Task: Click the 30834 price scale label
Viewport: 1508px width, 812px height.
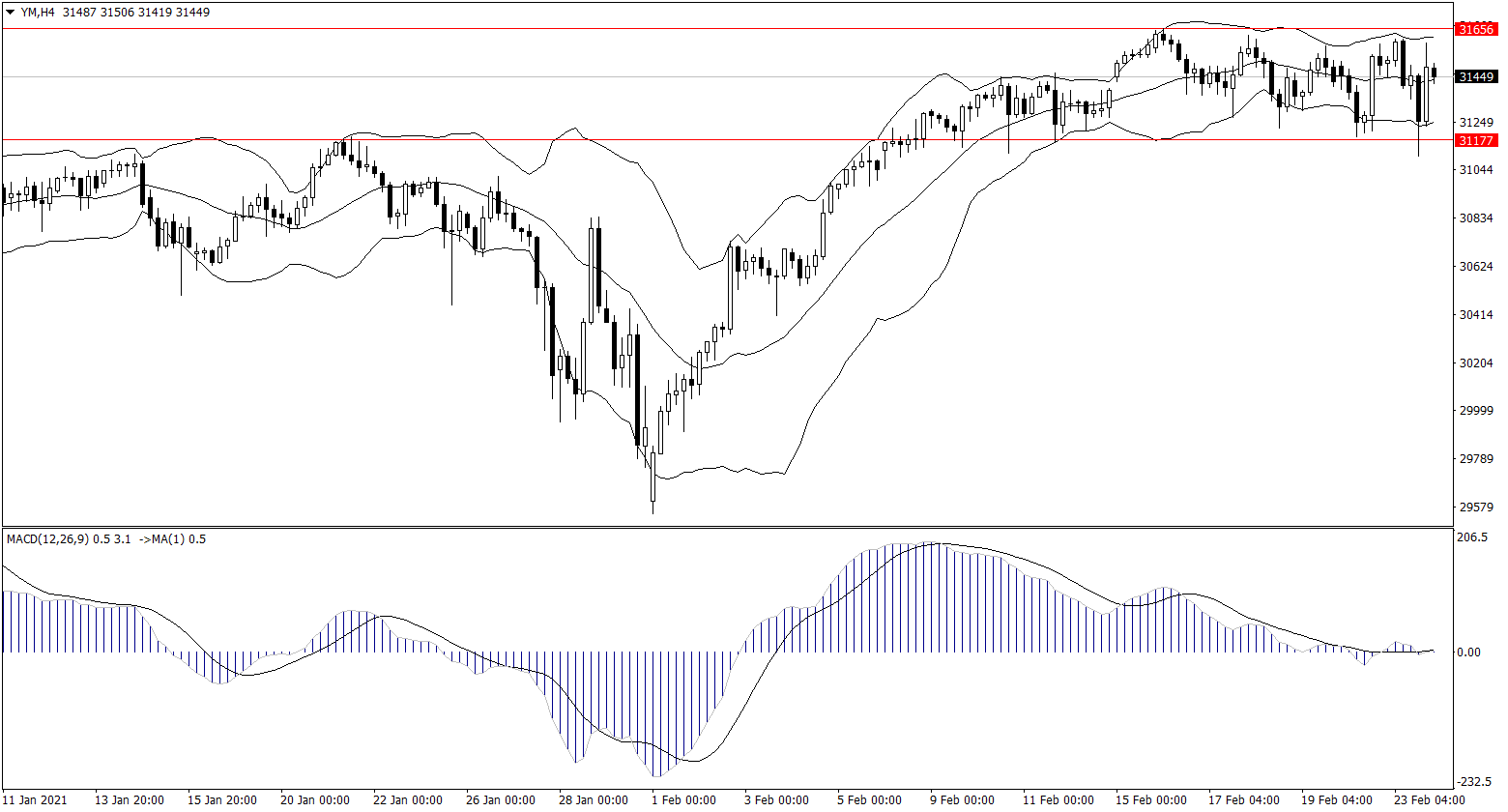Action: tap(1476, 218)
